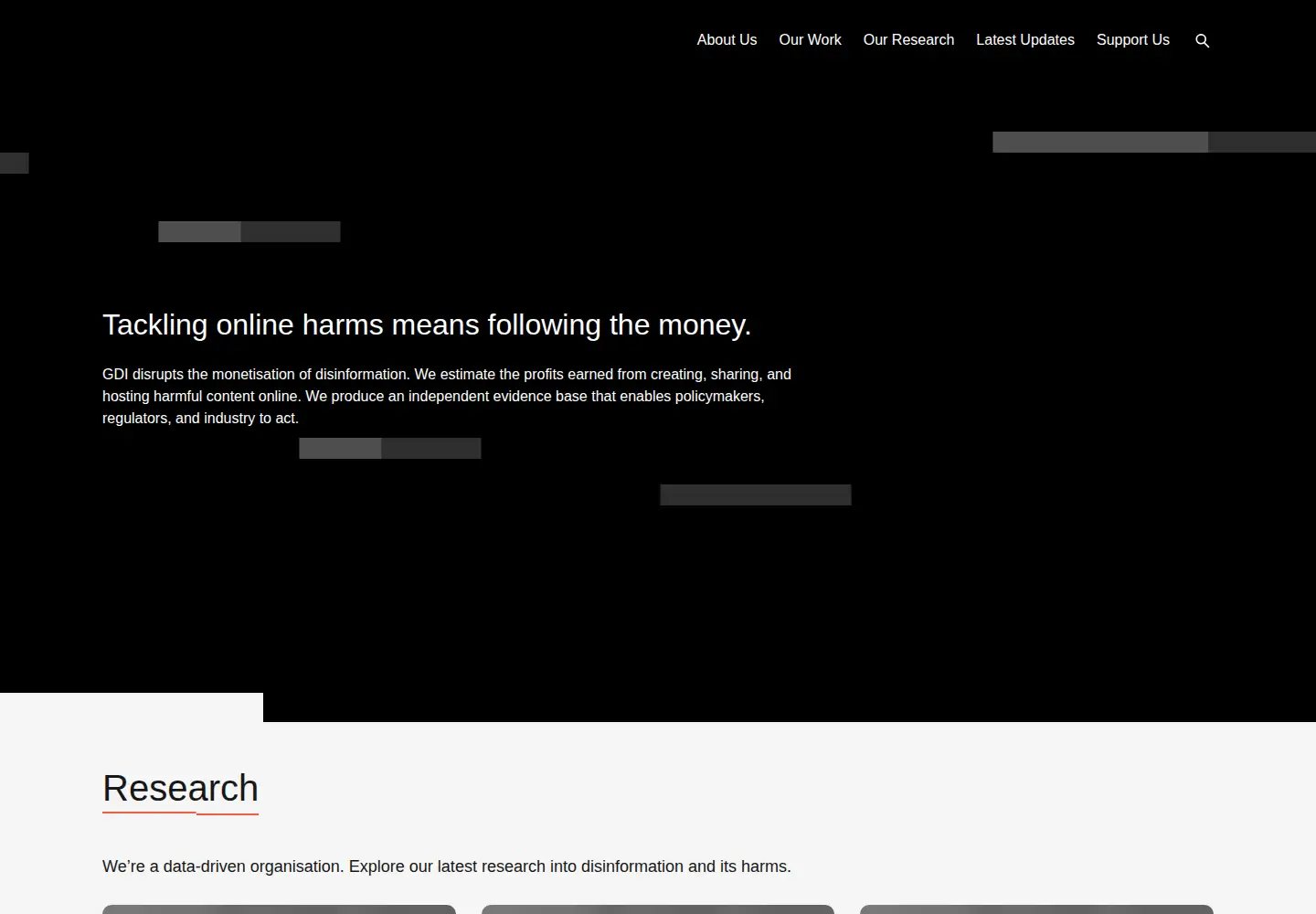Open the Our Research menu
Viewport: 1316px width, 914px height.
click(908, 40)
